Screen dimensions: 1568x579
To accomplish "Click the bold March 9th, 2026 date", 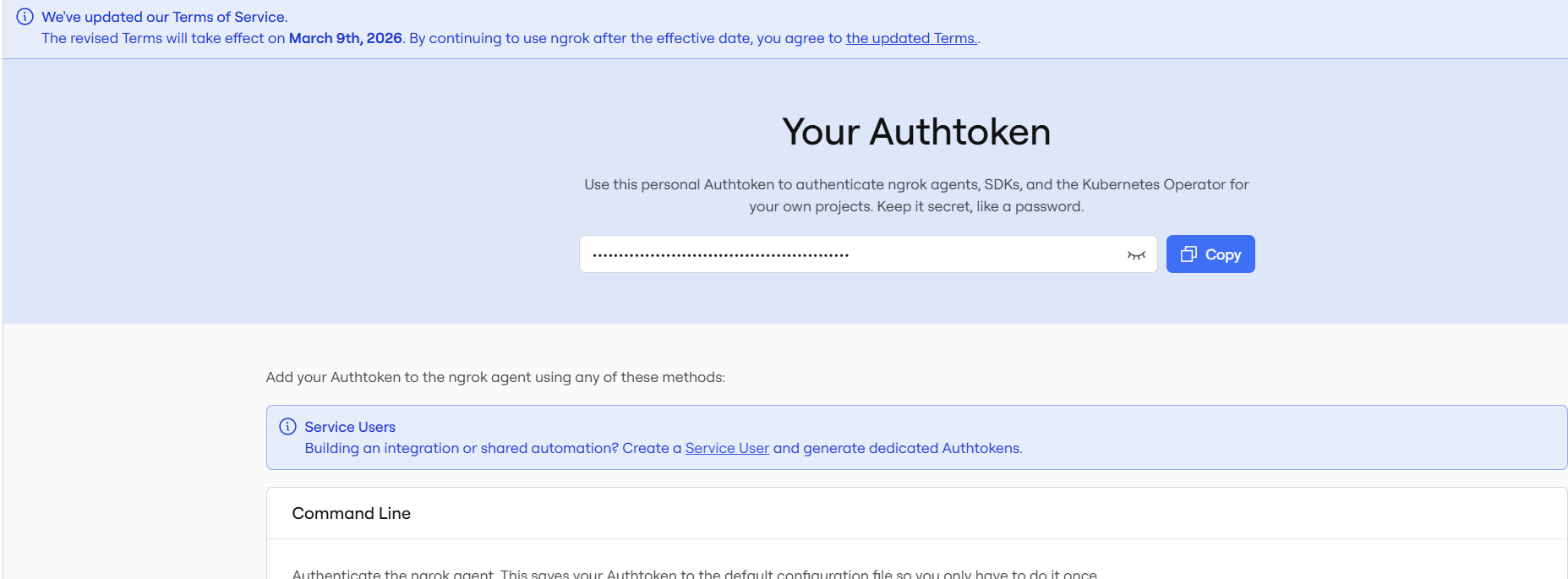I will (x=346, y=38).
